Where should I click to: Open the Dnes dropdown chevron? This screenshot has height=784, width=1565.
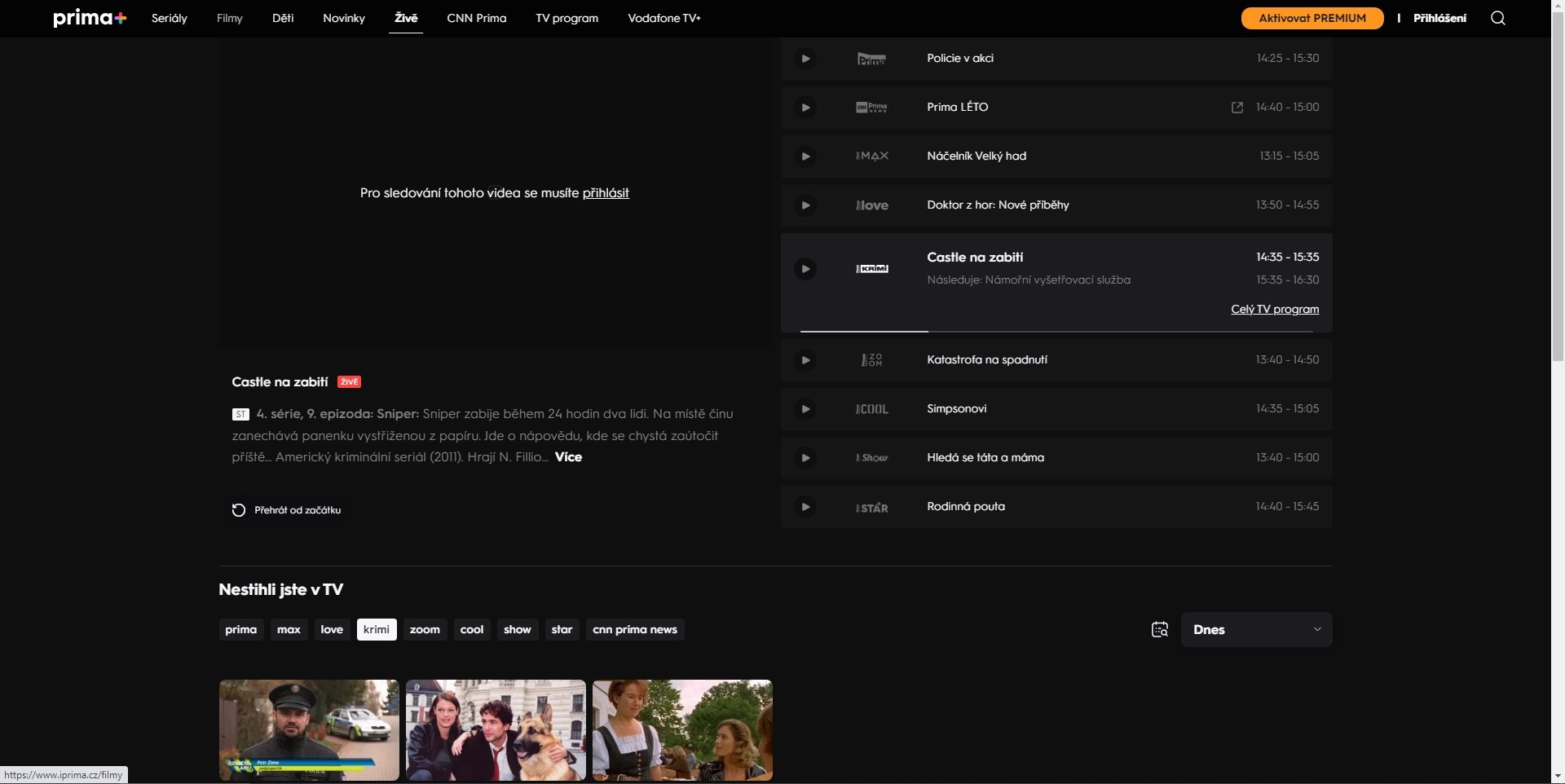1316,629
